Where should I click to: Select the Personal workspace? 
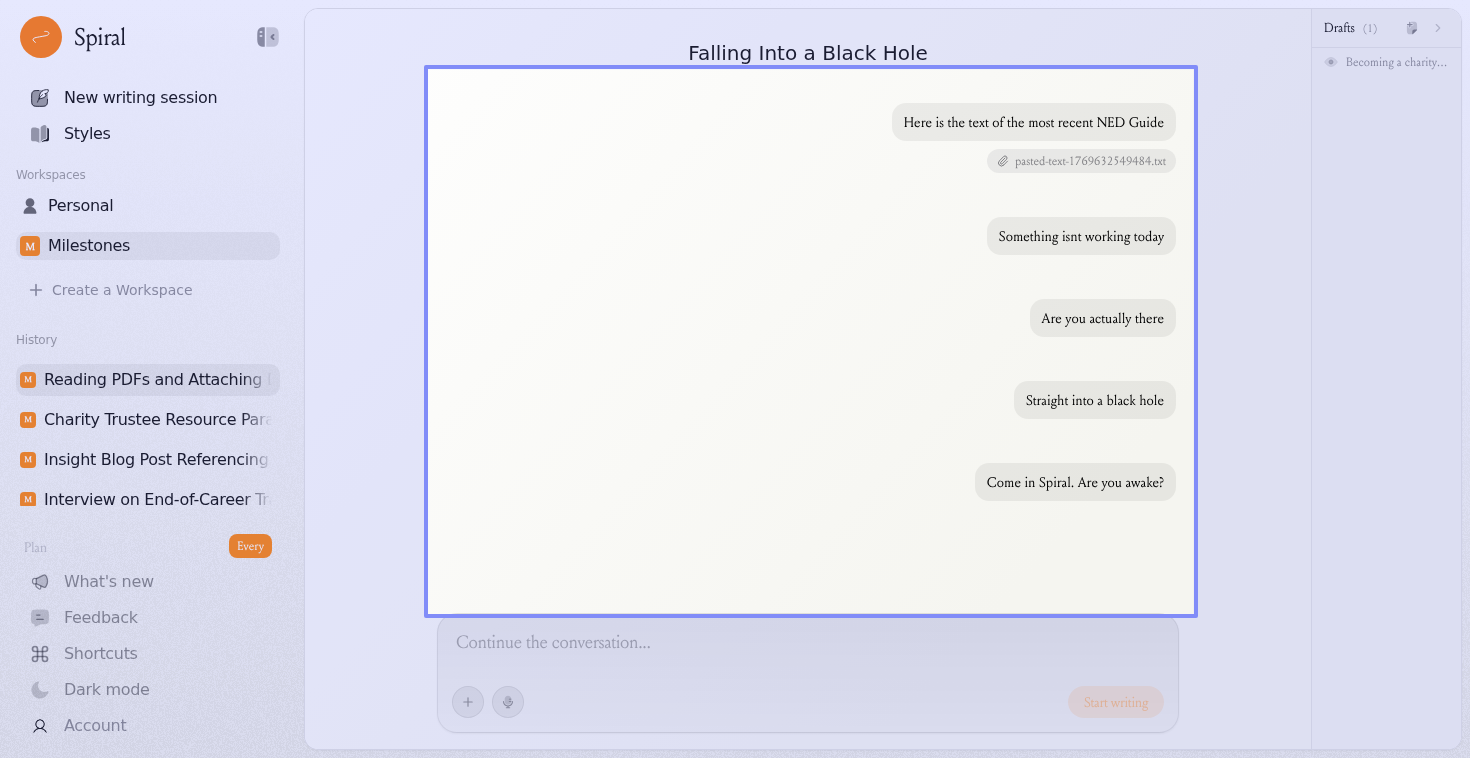[x=80, y=205]
